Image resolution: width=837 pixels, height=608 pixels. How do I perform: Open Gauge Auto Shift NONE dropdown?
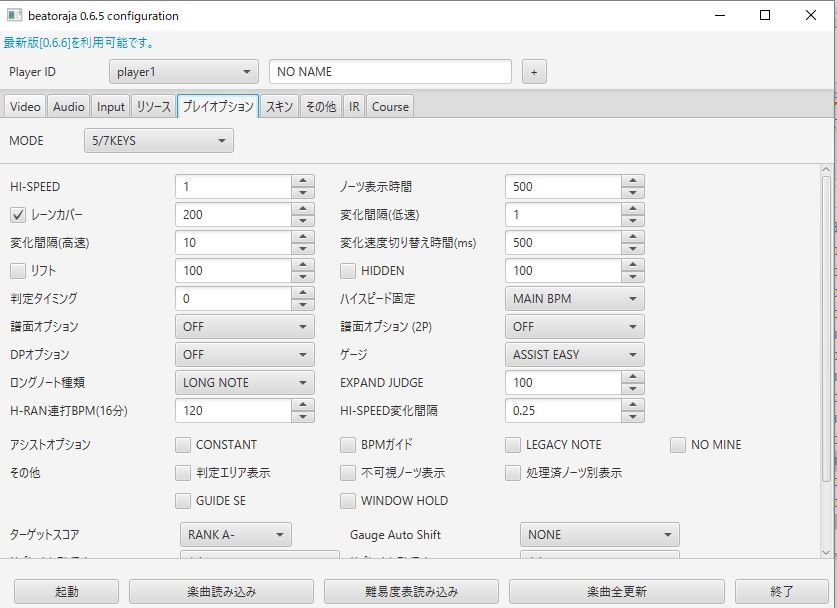tap(599, 534)
